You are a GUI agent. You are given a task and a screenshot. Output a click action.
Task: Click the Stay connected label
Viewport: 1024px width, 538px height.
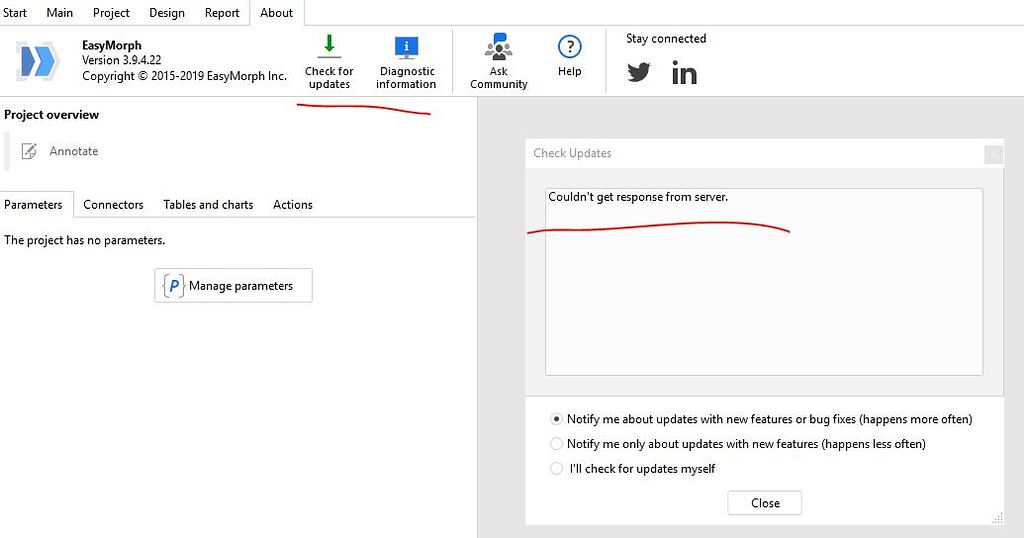[x=666, y=39]
